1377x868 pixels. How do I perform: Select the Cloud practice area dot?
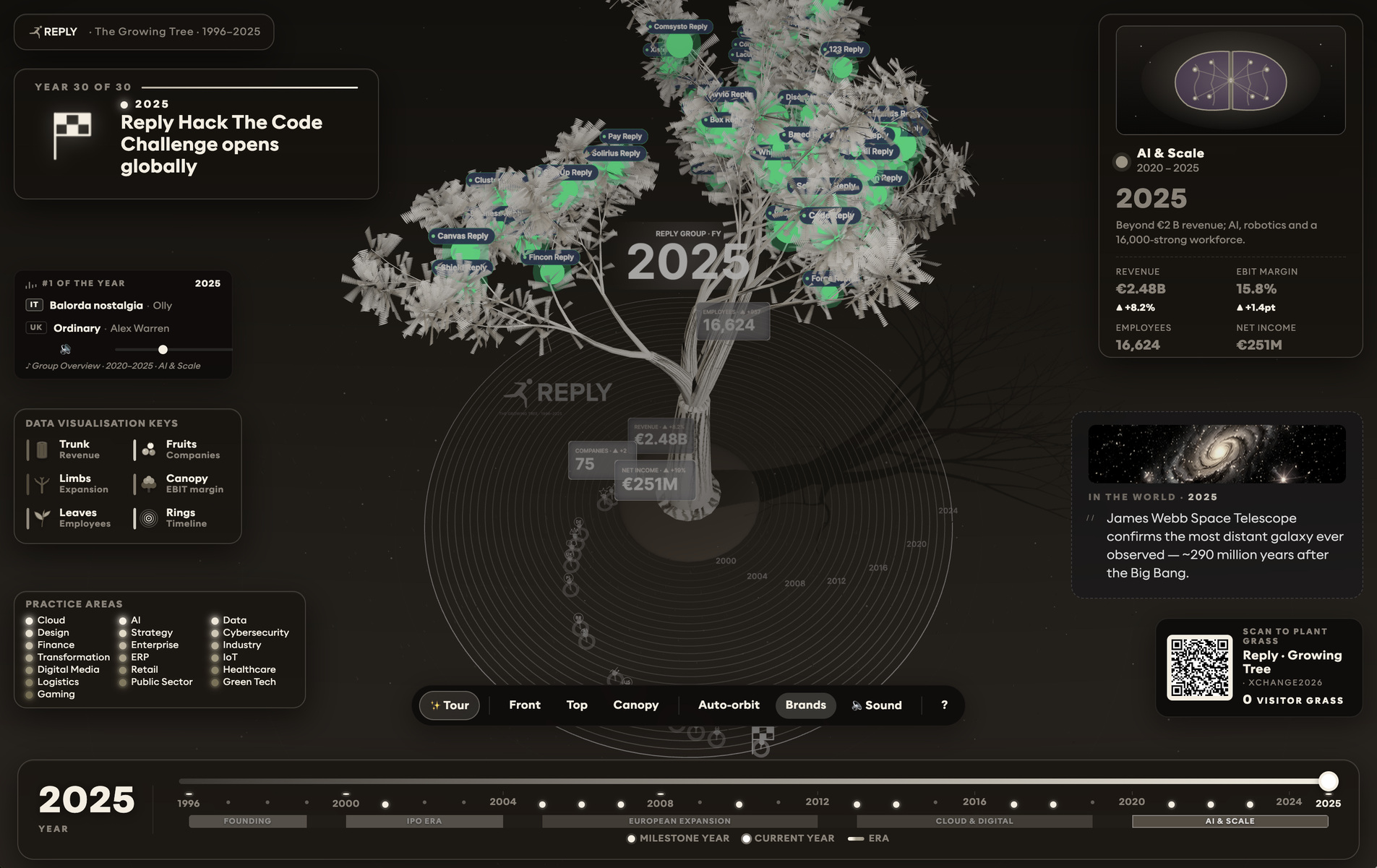[30, 621]
